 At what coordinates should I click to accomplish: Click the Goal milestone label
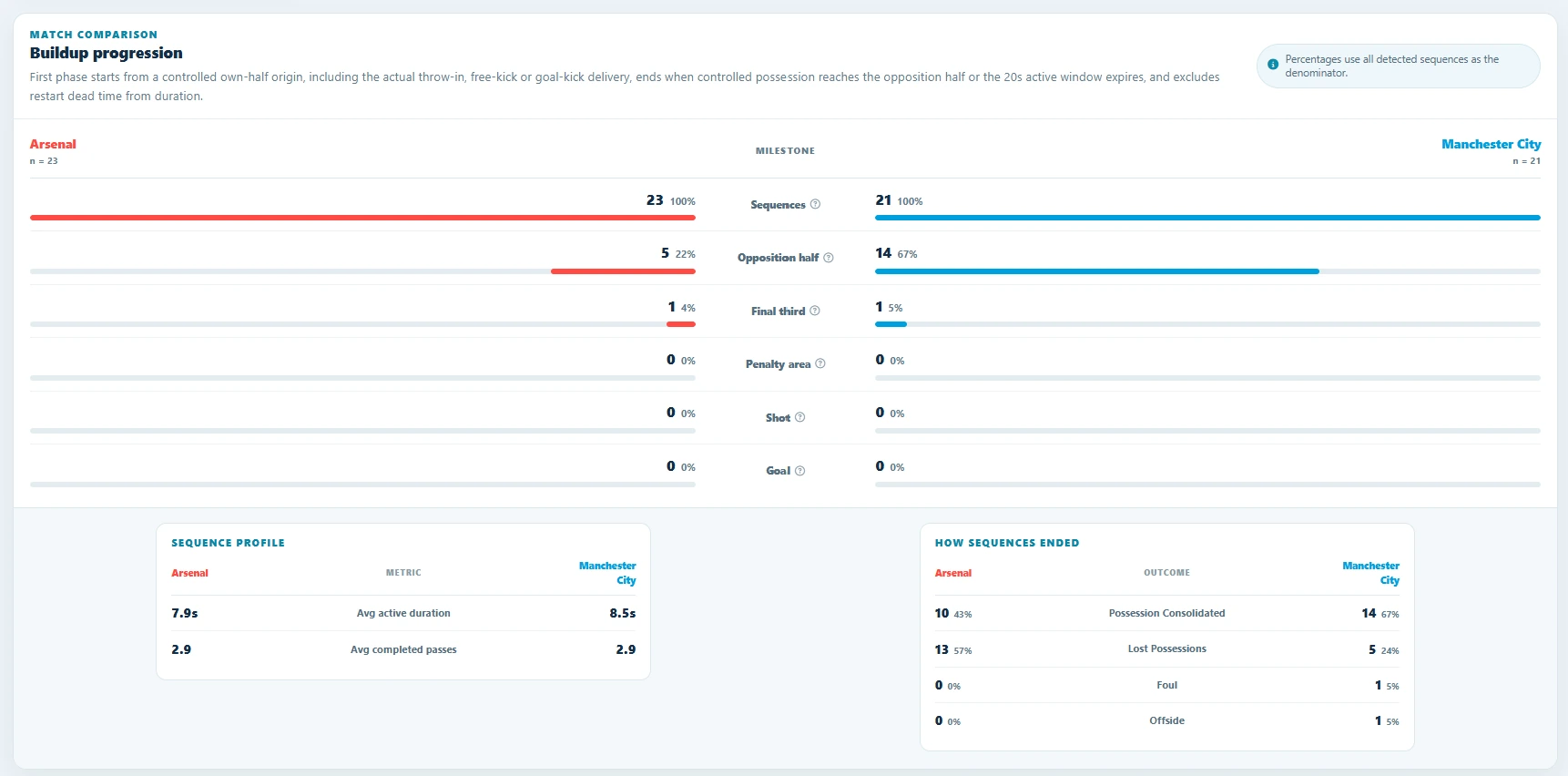(778, 471)
